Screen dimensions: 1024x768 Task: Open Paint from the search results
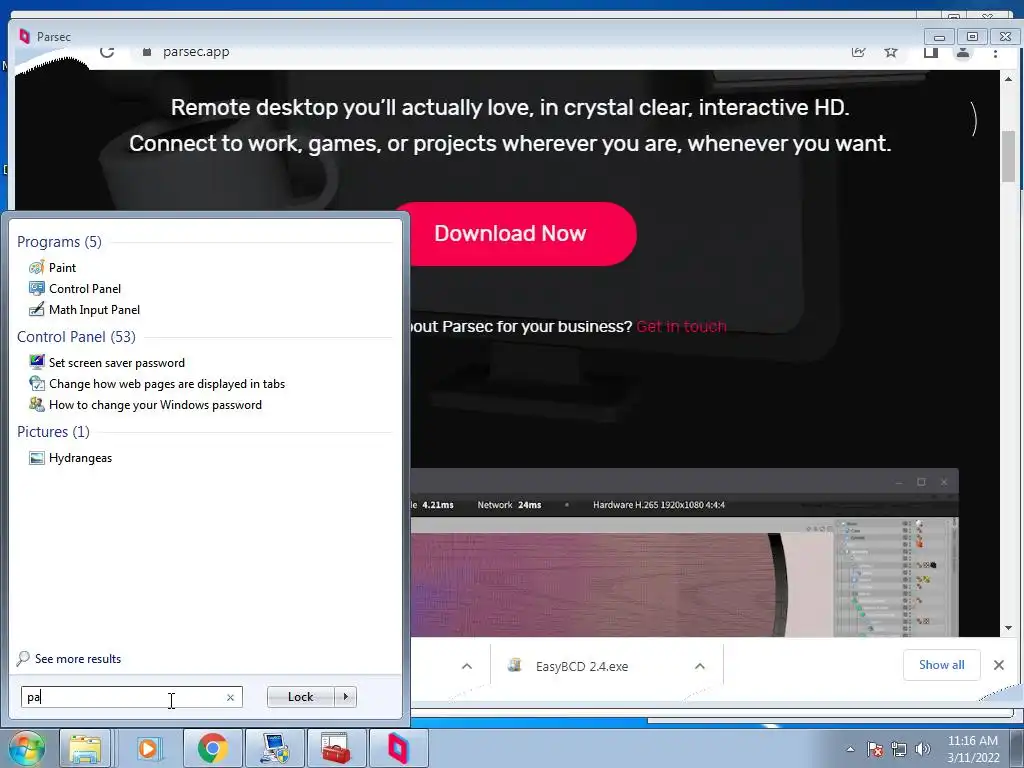(x=62, y=268)
